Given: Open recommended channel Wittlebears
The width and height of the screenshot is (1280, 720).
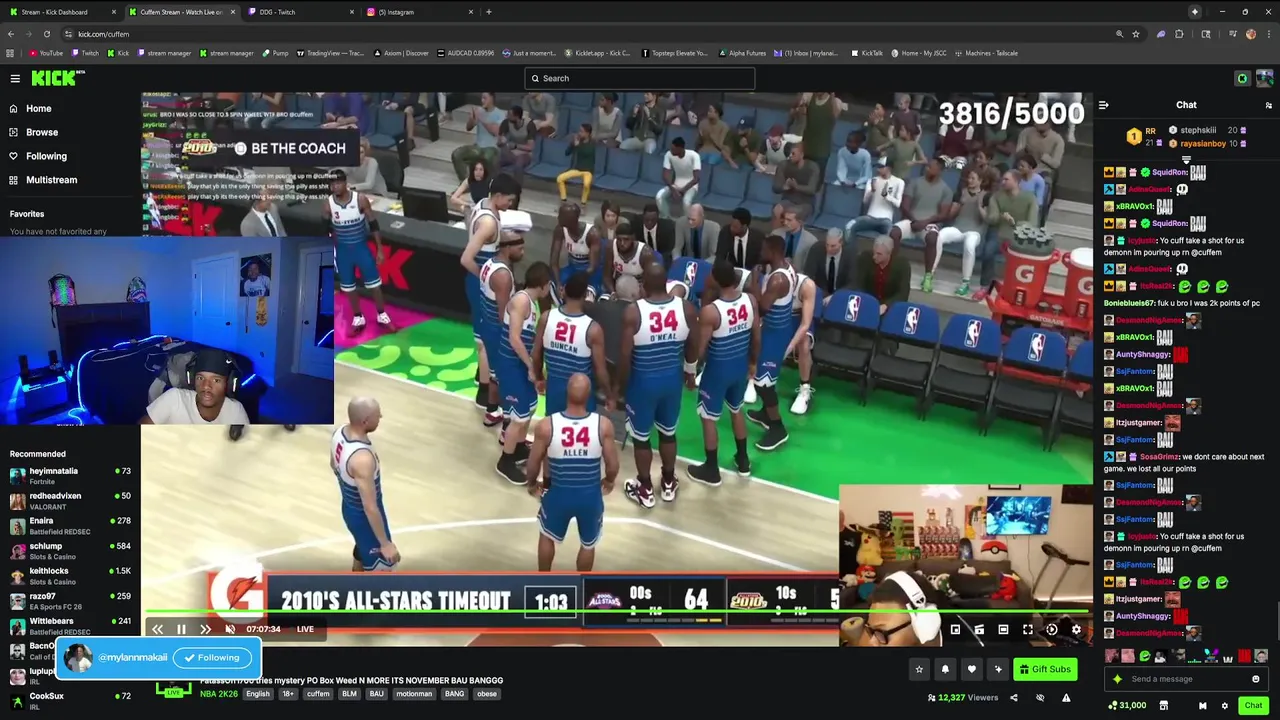Looking at the screenshot, I should (70, 625).
